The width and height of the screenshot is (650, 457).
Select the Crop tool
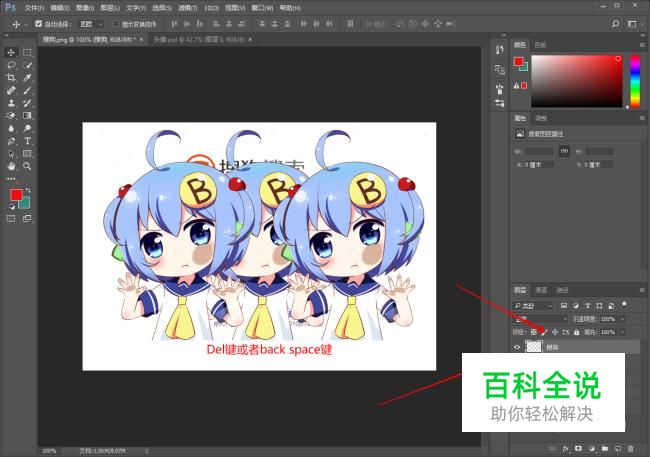[x=11, y=78]
